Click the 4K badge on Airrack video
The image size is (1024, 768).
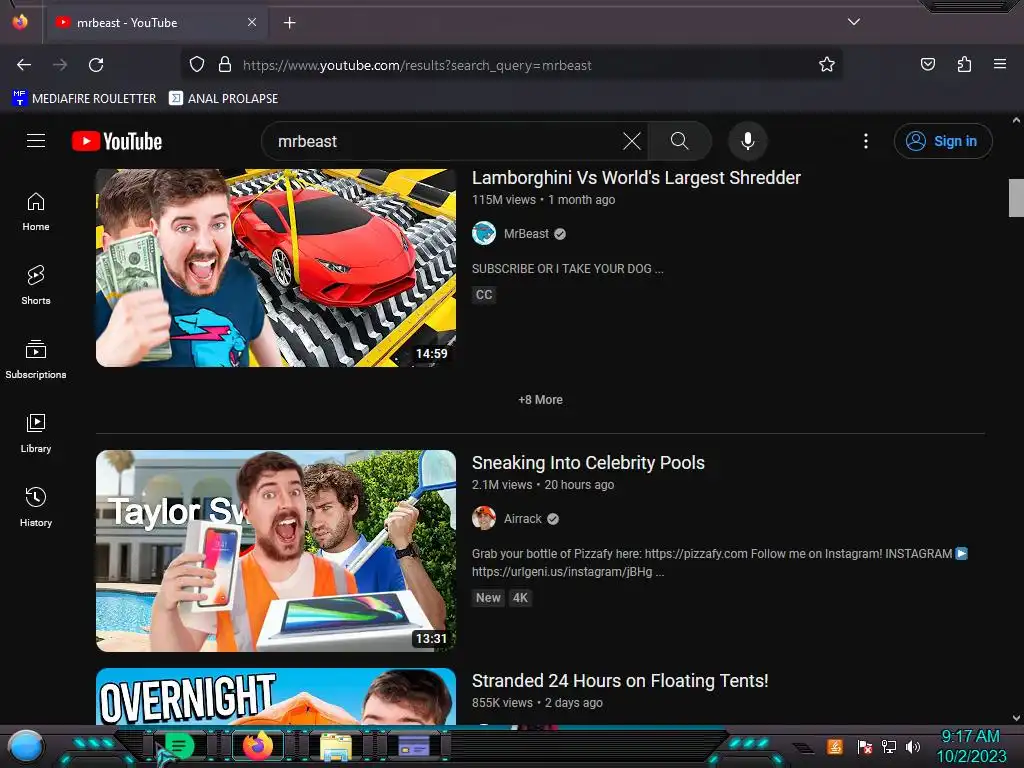[x=520, y=598]
